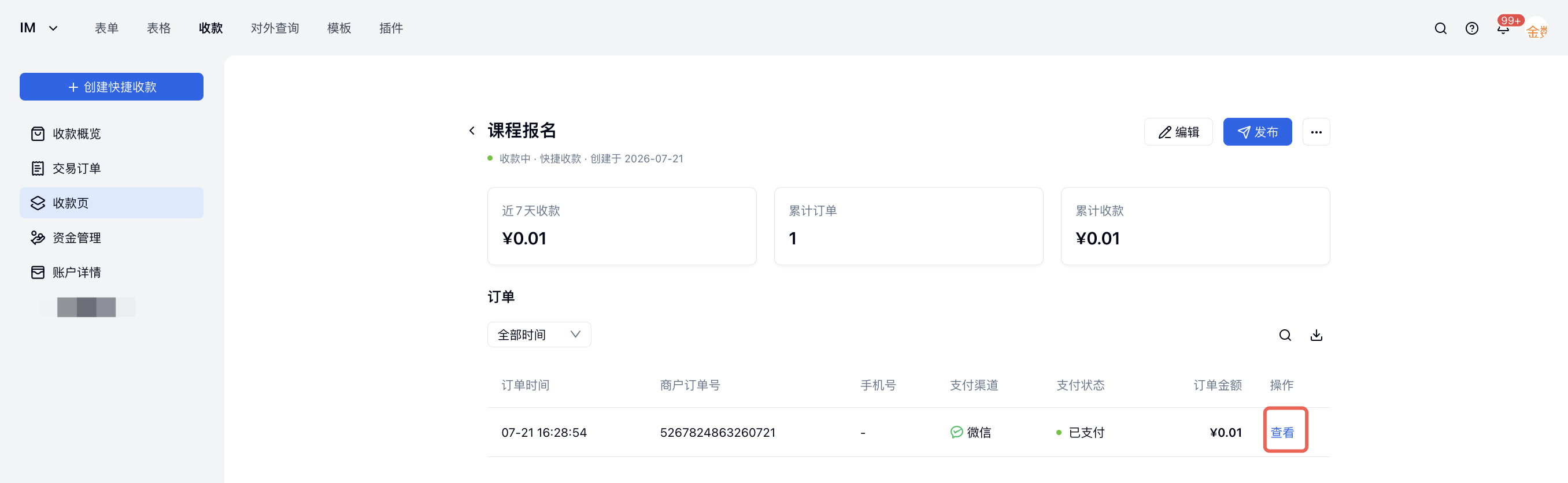Click the 订单时间 column header
1568x483 pixels.
[526, 385]
